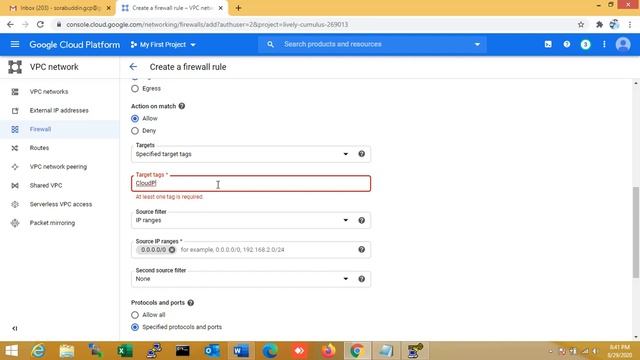Open Serverless VPC access in the sidebar
Viewport: 640px width, 360px height.
60,204
